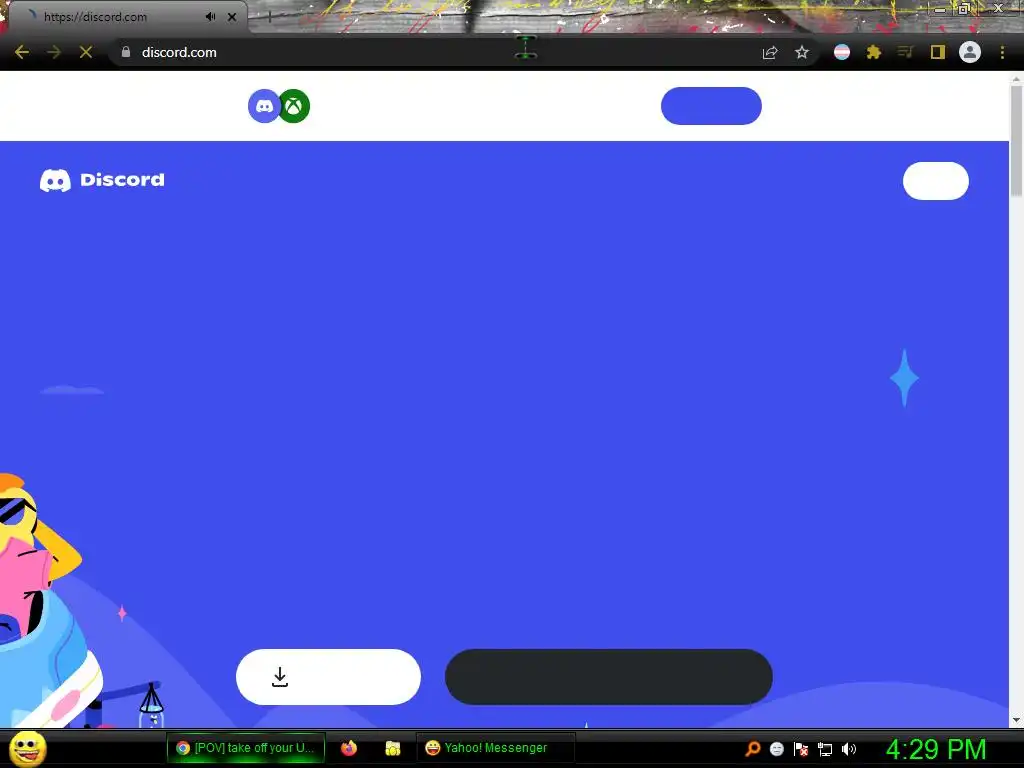Viewport: 1024px width, 768px height.
Task: Click the green Xbox logo icon
Action: (295, 106)
